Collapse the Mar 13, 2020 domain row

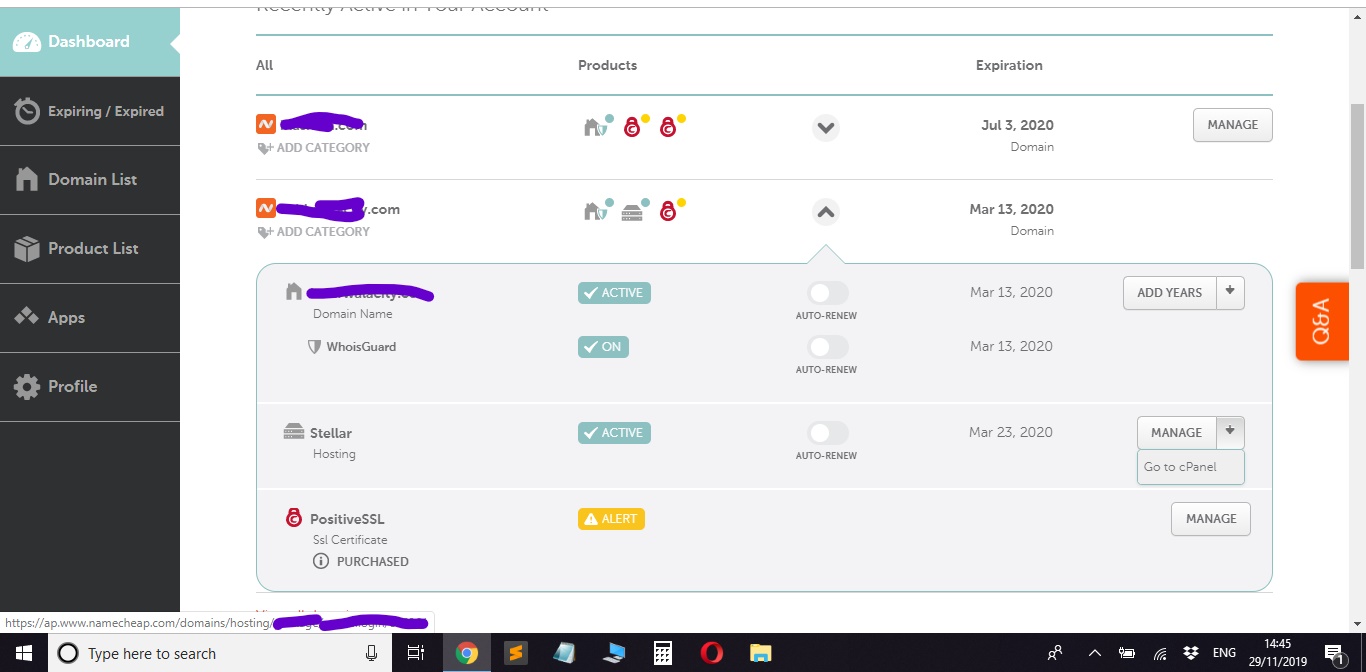[825, 212]
